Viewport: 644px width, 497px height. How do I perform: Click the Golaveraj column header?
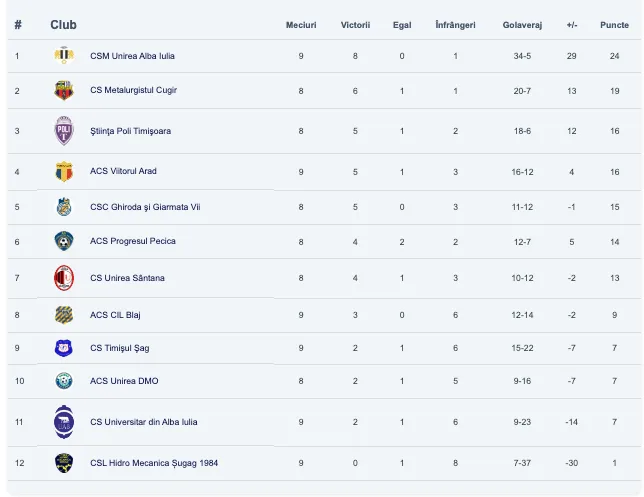pyautogui.click(x=522, y=25)
